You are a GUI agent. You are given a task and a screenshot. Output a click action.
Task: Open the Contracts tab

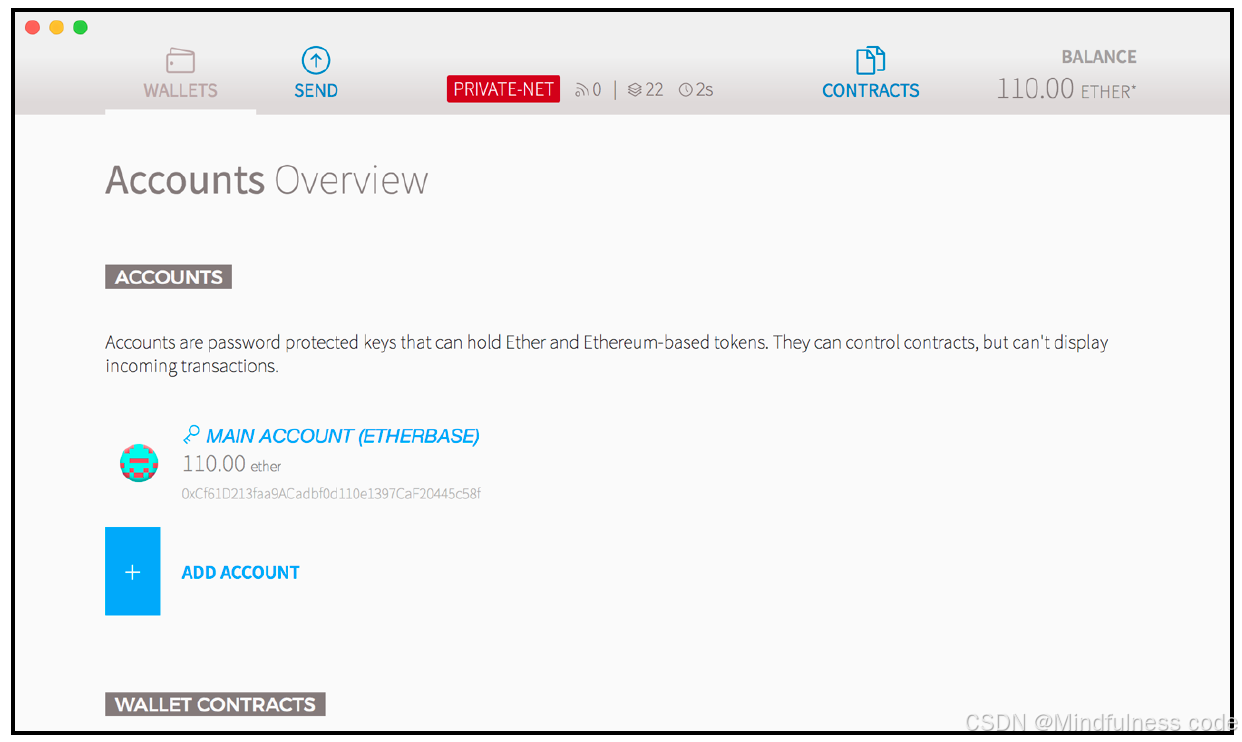tap(871, 74)
